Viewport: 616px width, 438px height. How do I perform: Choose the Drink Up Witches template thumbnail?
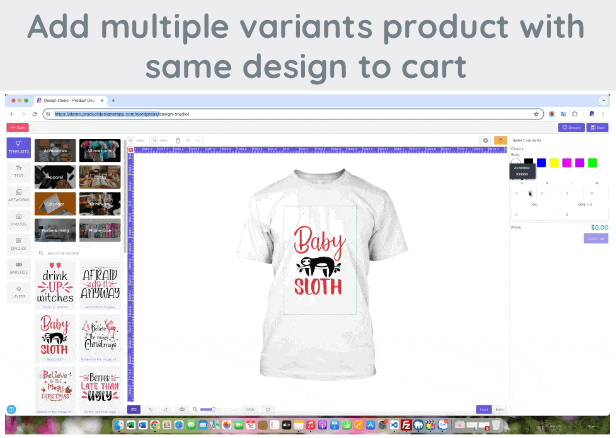tap(56, 284)
